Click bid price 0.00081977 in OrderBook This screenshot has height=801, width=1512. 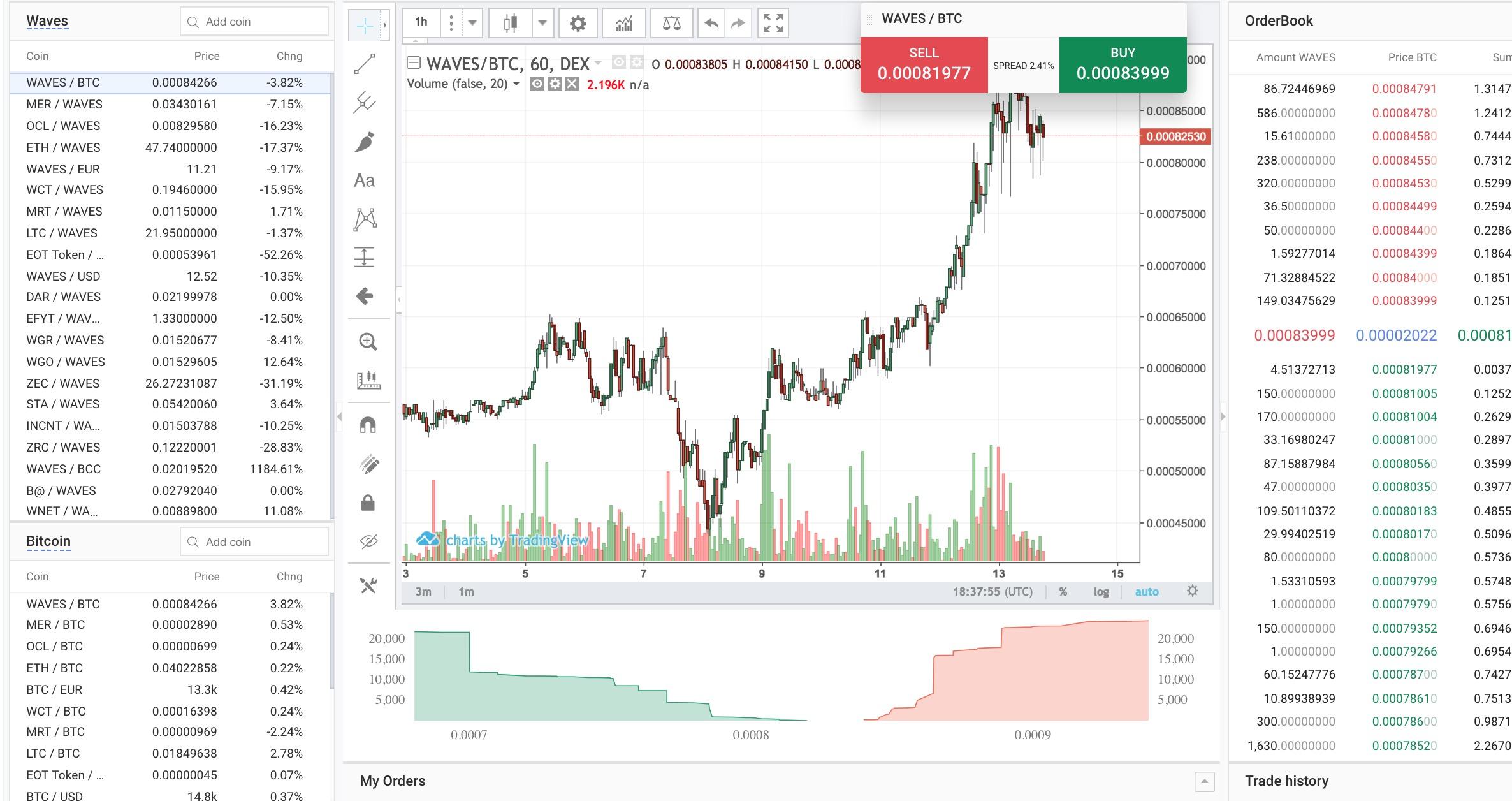(x=1404, y=369)
